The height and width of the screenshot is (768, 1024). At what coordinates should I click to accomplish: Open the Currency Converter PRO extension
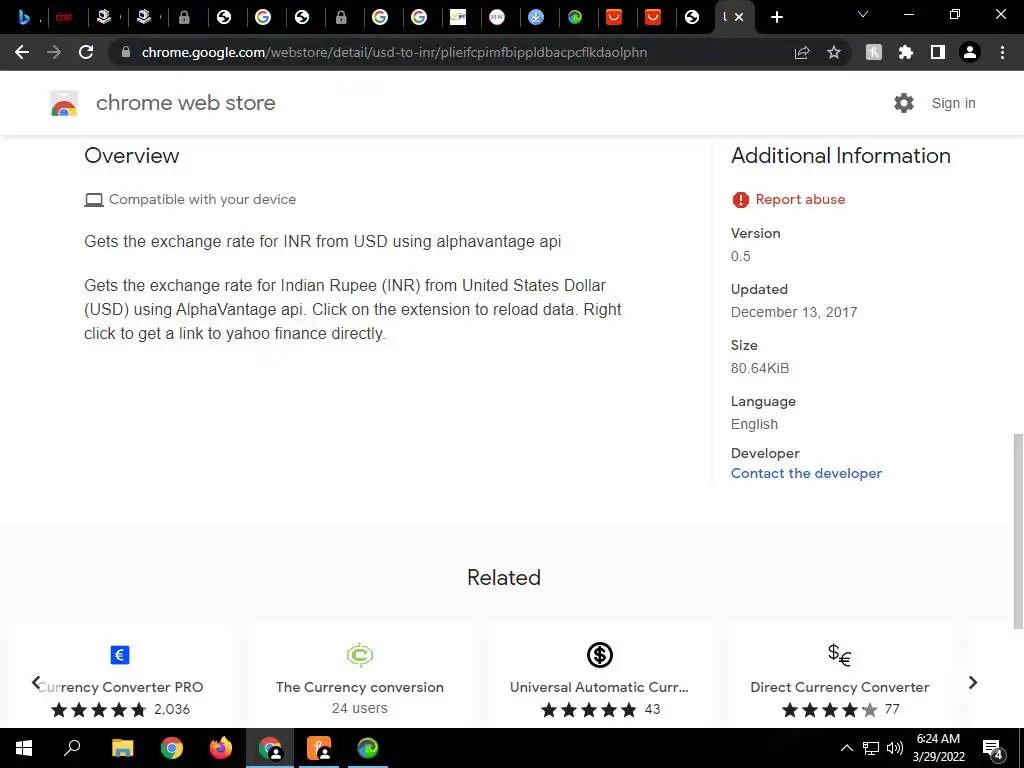120,676
